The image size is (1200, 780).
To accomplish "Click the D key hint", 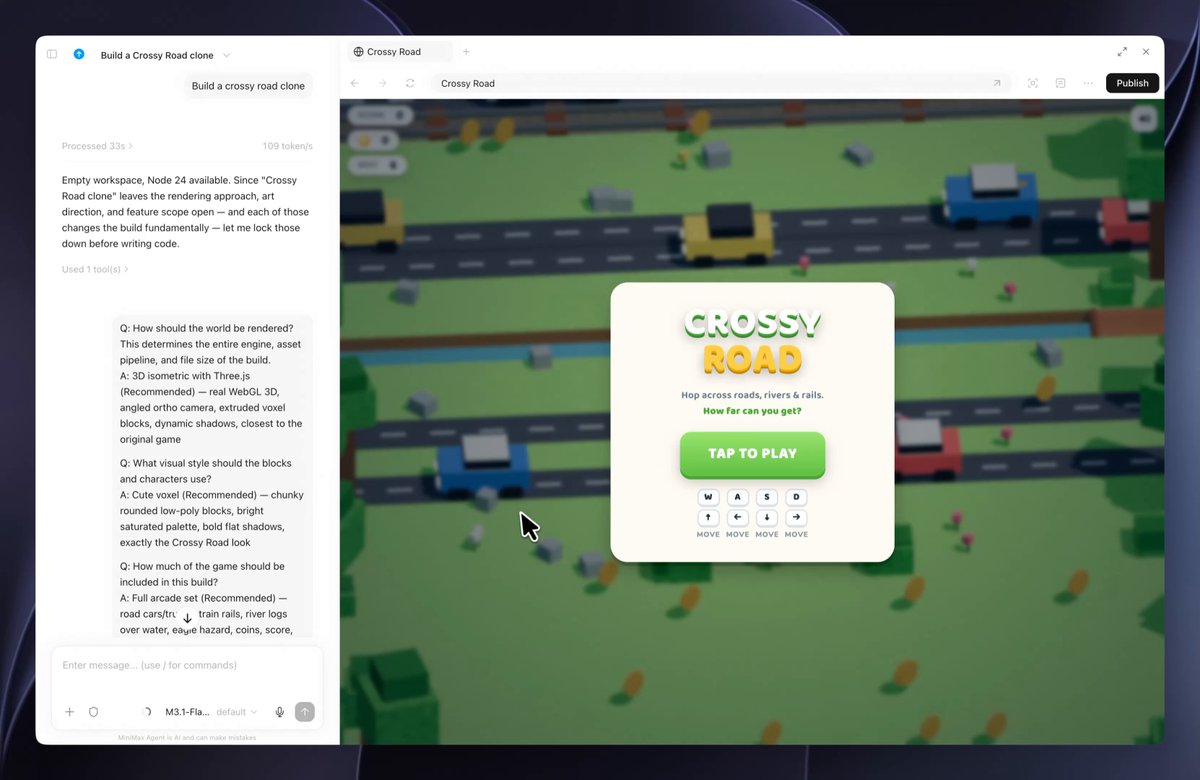I will click(x=796, y=497).
